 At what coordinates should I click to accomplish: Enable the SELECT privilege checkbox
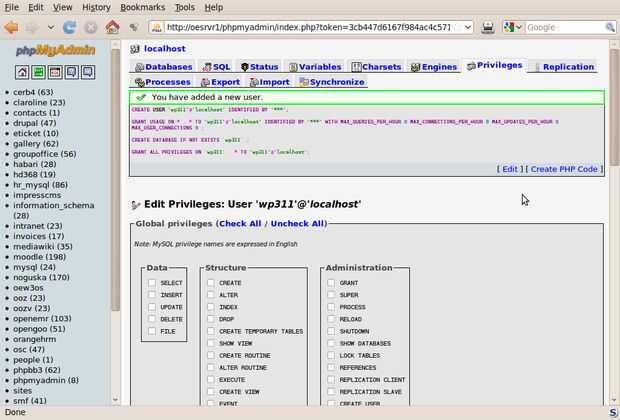(152, 283)
